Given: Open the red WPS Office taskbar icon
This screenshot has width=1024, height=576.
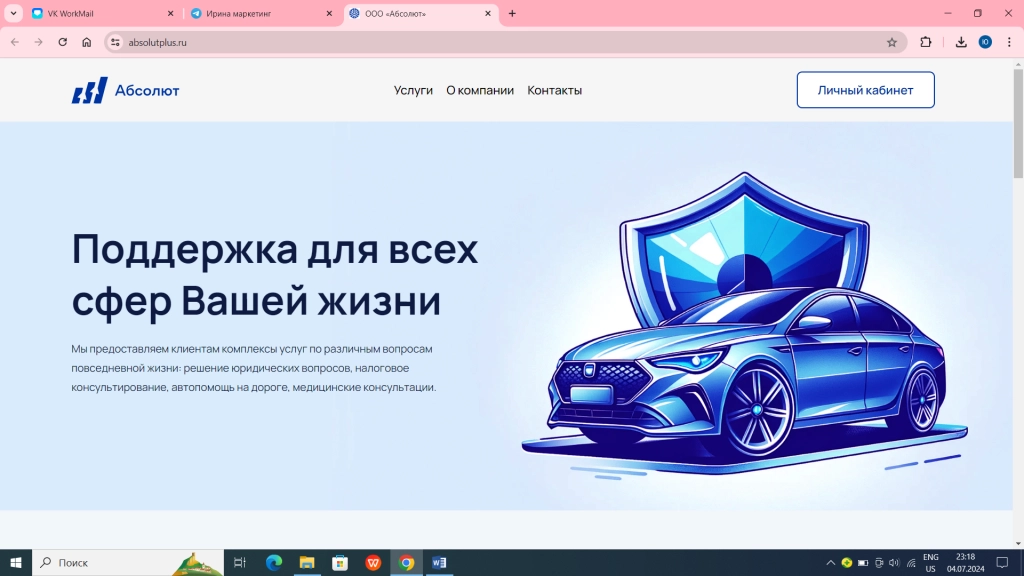Looking at the screenshot, I should (x=374, y=562).
